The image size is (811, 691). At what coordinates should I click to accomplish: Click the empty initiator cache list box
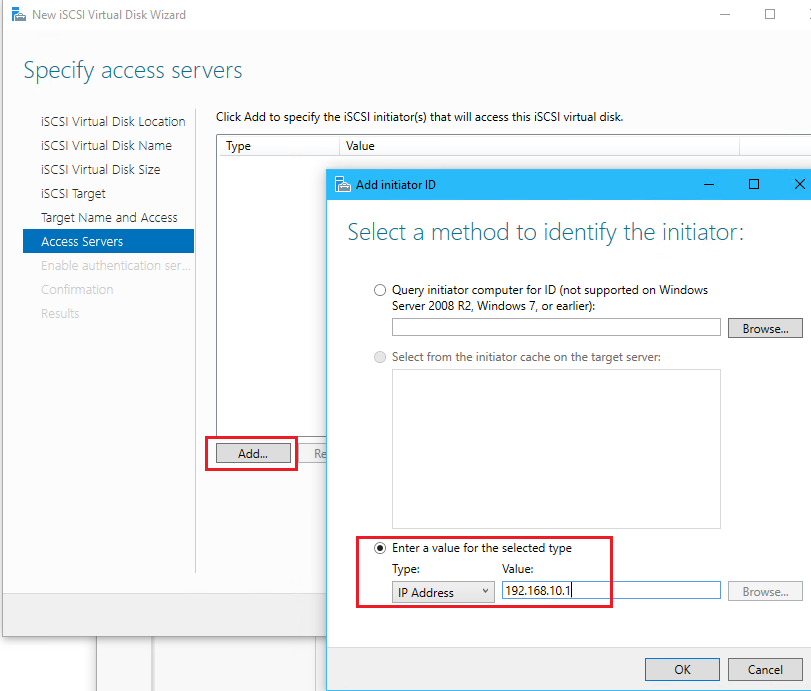(x=556, y=449)
